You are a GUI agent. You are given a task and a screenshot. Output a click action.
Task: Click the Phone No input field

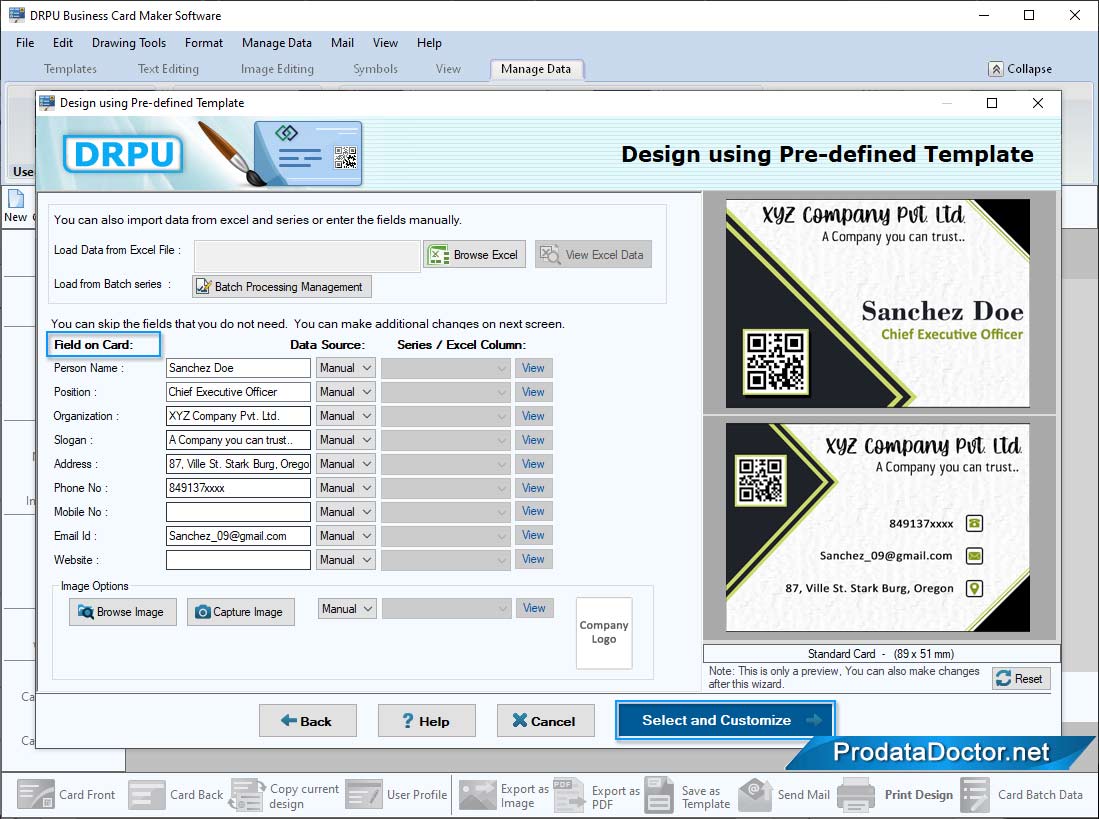coord(238,488)
